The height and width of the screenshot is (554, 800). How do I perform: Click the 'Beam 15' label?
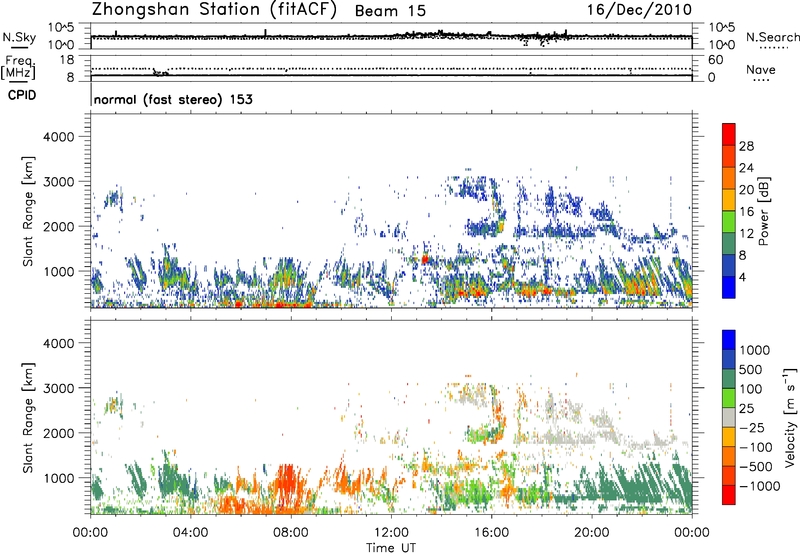(390, 11)
